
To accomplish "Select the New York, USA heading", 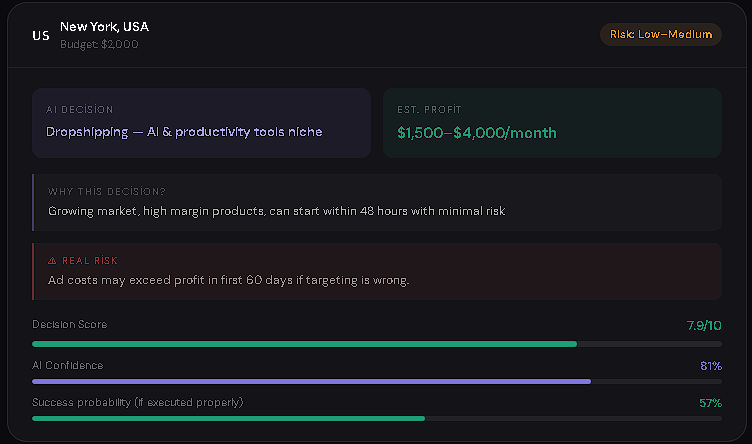I will tap(104, 26).
